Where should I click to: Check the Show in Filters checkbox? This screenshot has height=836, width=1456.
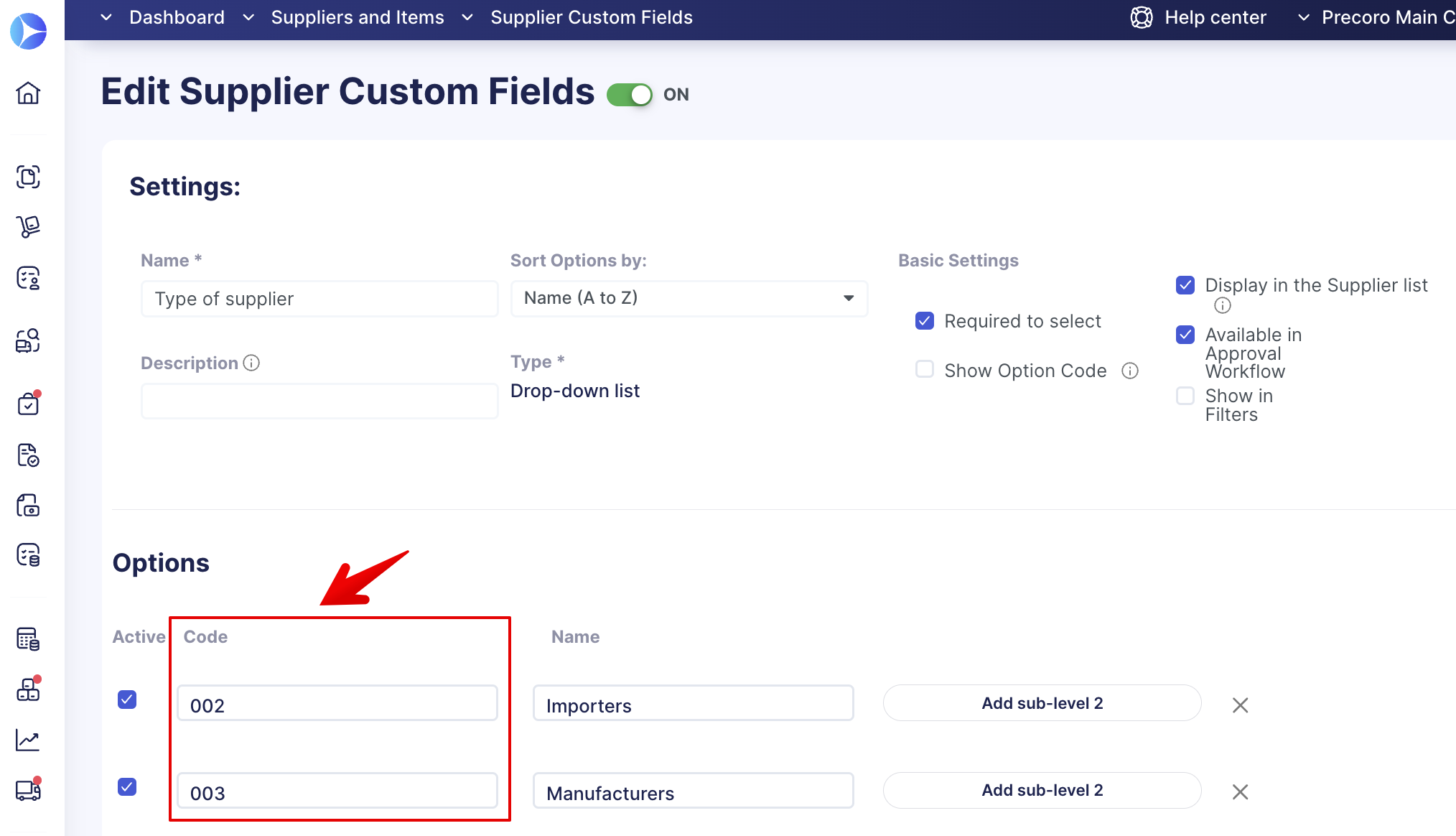1185,396
